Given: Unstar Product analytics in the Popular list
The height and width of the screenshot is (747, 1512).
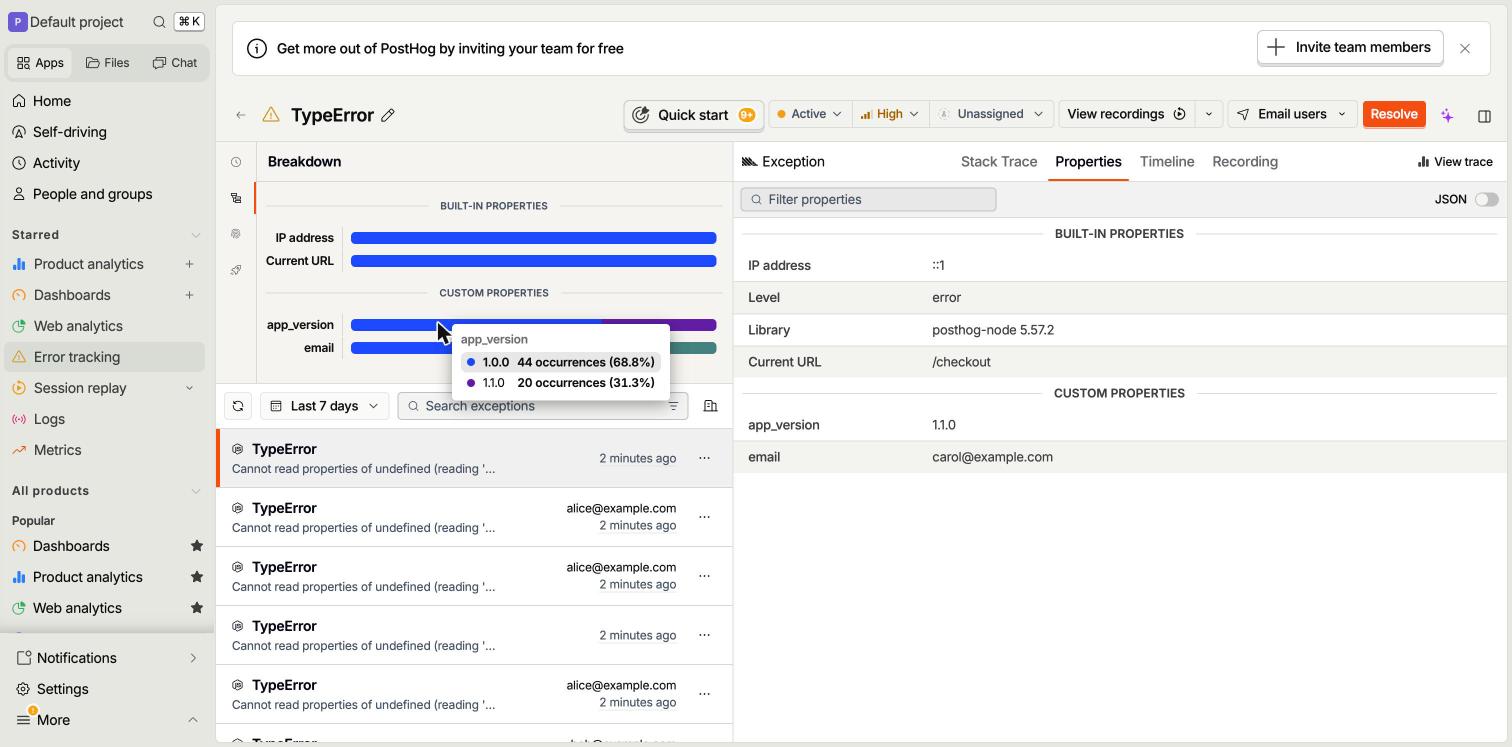Looking at the screenshot, I should (x=197, y=577).
